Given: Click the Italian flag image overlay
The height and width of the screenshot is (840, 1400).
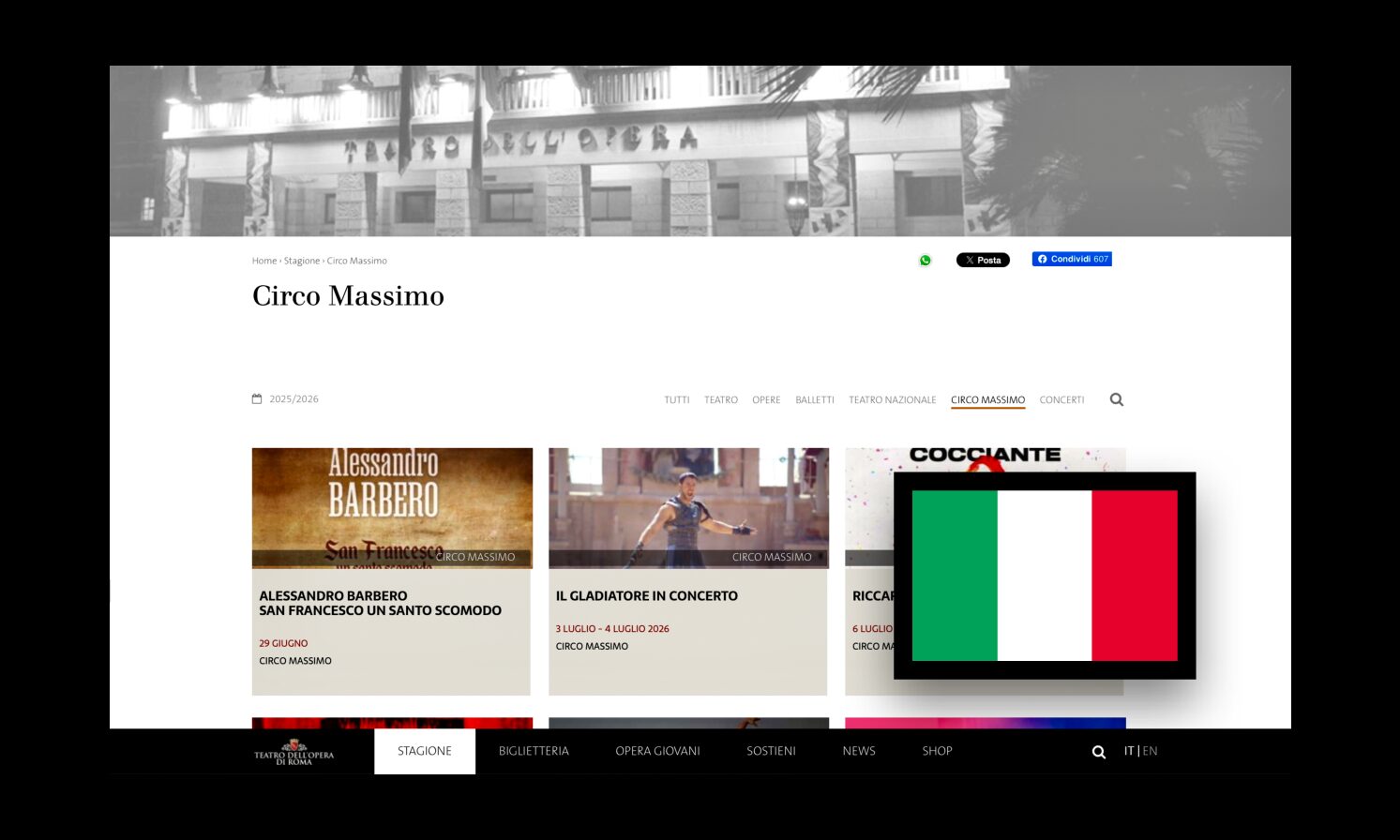Looking at the screenshot, I should coord(1045,576).
